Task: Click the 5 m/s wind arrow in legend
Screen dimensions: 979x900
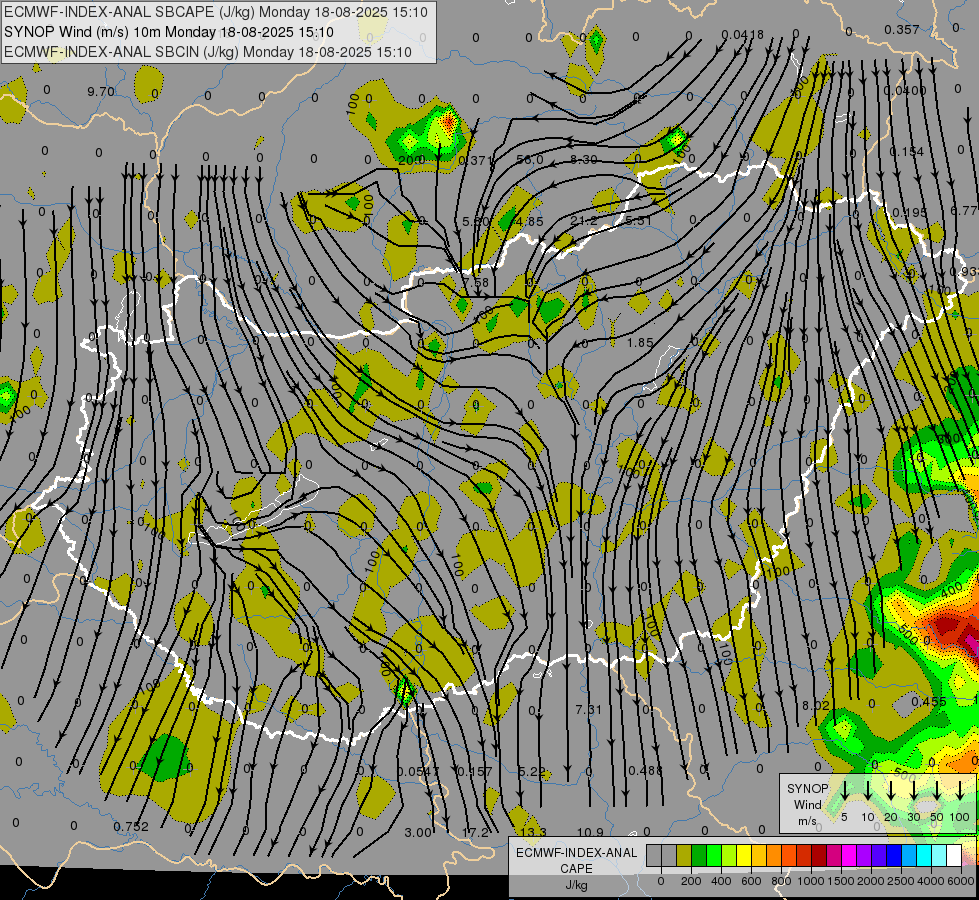Action: [844, 791]
